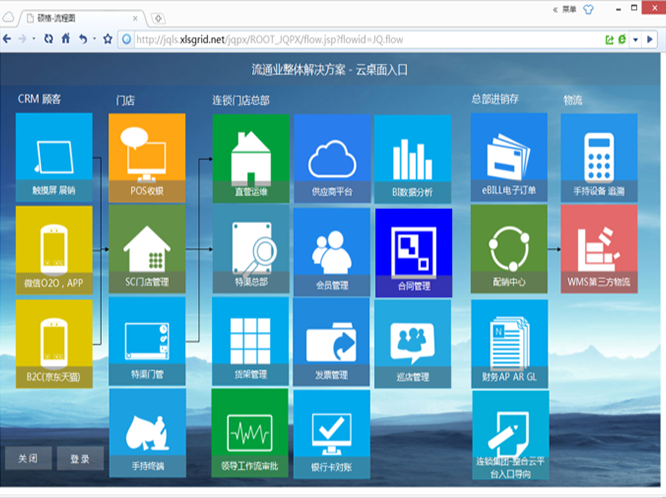Click the 关闭 button
Image resolution: width=666 pixels, height=498 pixels.
28,458
